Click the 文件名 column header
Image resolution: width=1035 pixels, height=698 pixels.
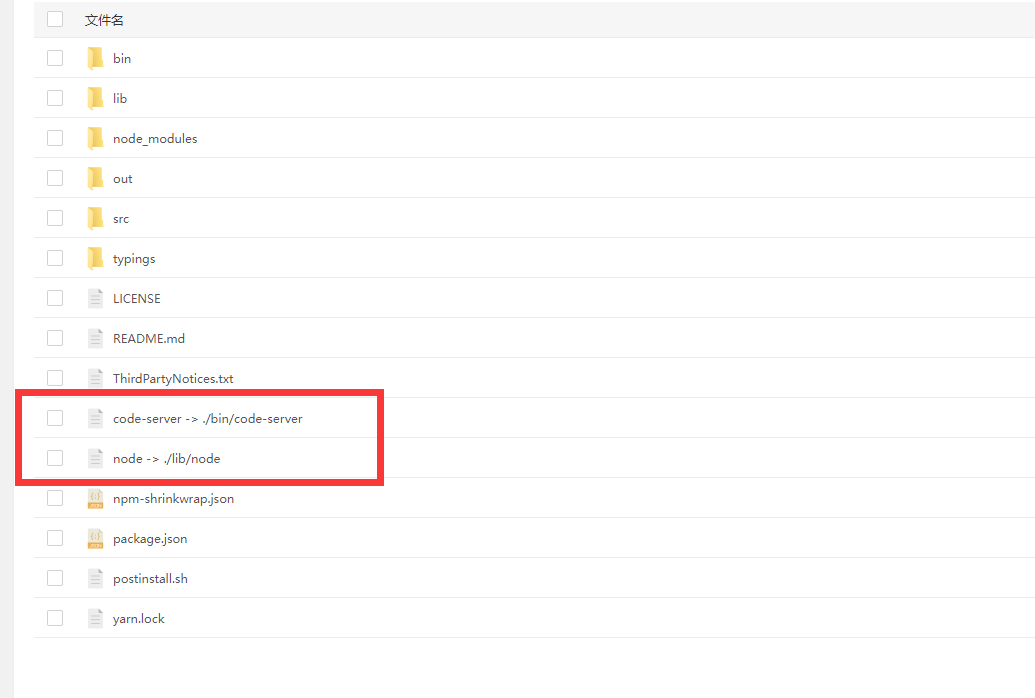click(x=104, y=20)
